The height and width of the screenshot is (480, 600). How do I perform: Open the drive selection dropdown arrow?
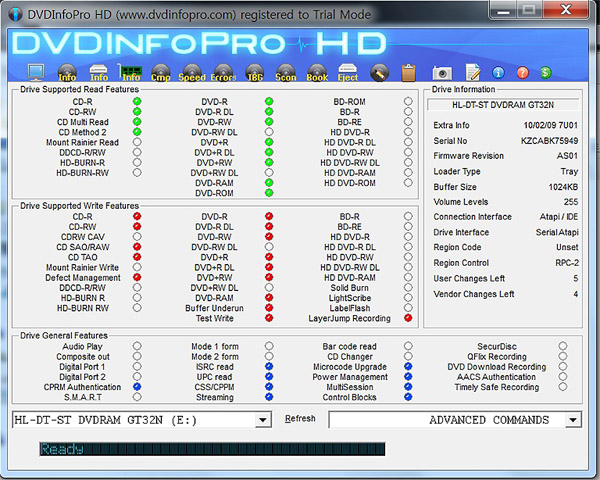click(262, 420)
